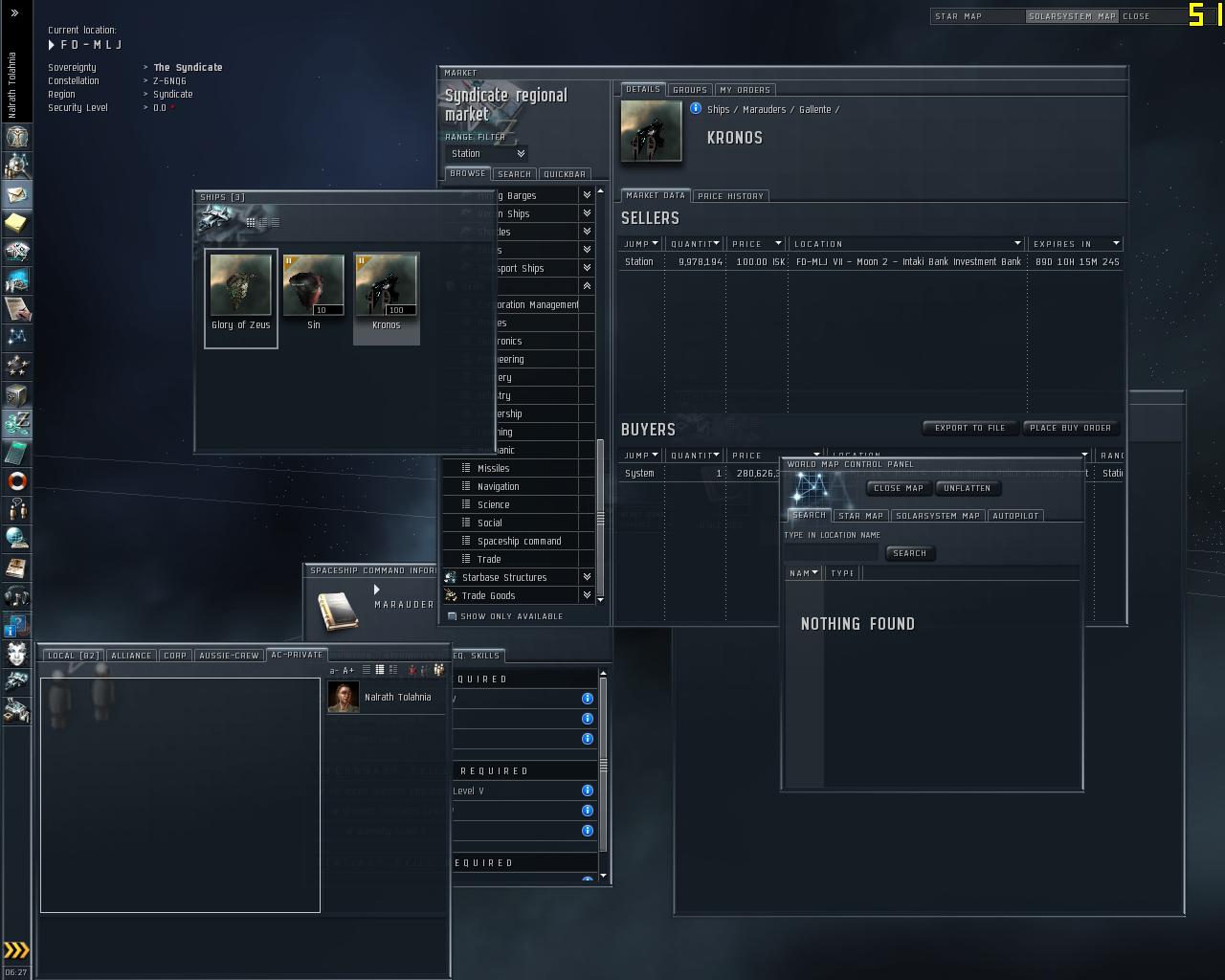Decrease chat font size with a- icon
This screenshot has width=1225, height=980.
click(x=334, y=671)
